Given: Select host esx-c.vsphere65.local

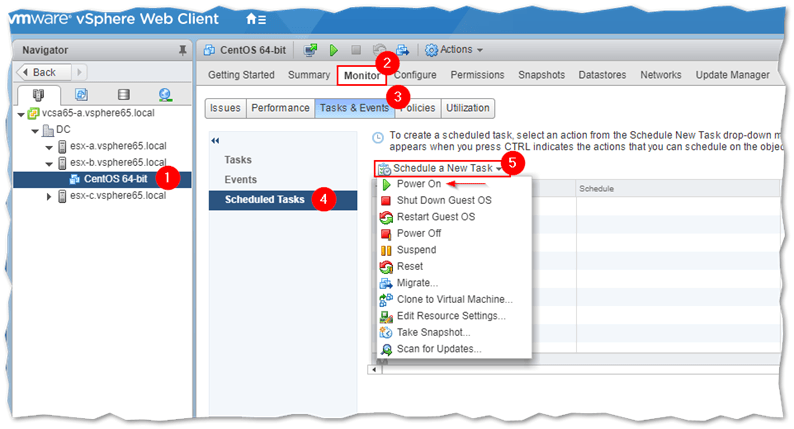Looking at the screenshot, I should (118, 196).
